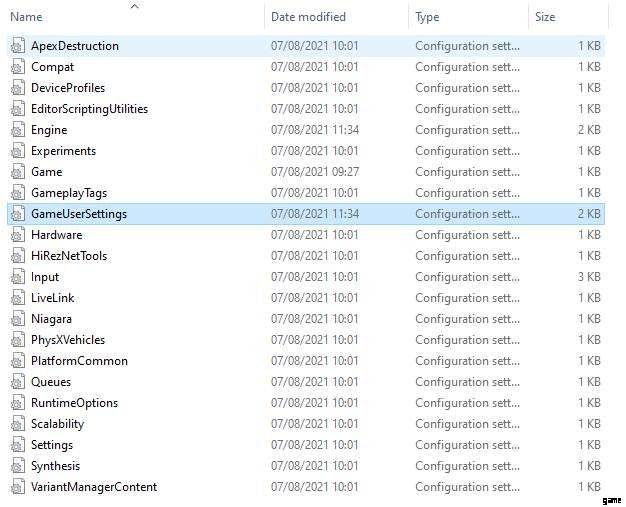This screenshot has width=626, height=507.
Task: Click the GameUserSettings file icon
Action: coord(16,214)
